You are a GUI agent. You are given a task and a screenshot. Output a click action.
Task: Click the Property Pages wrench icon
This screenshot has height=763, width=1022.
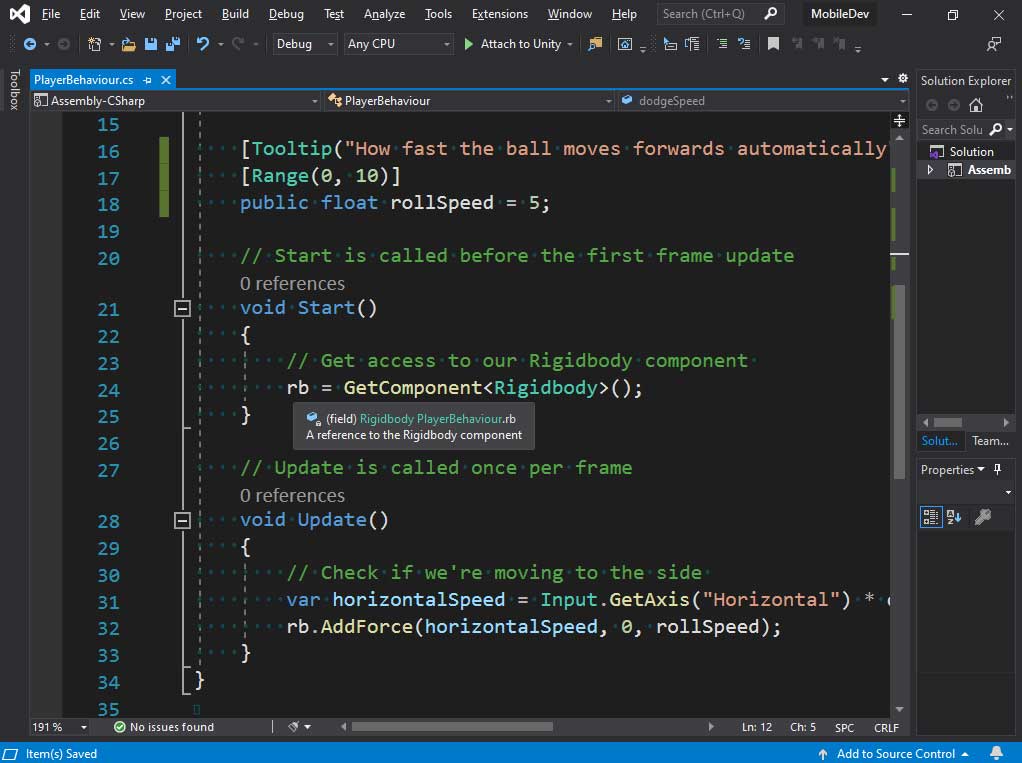982,517
